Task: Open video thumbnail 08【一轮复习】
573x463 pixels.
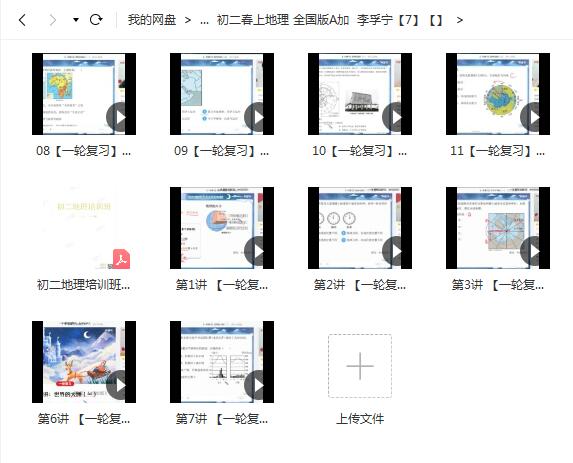Action: 84,94
